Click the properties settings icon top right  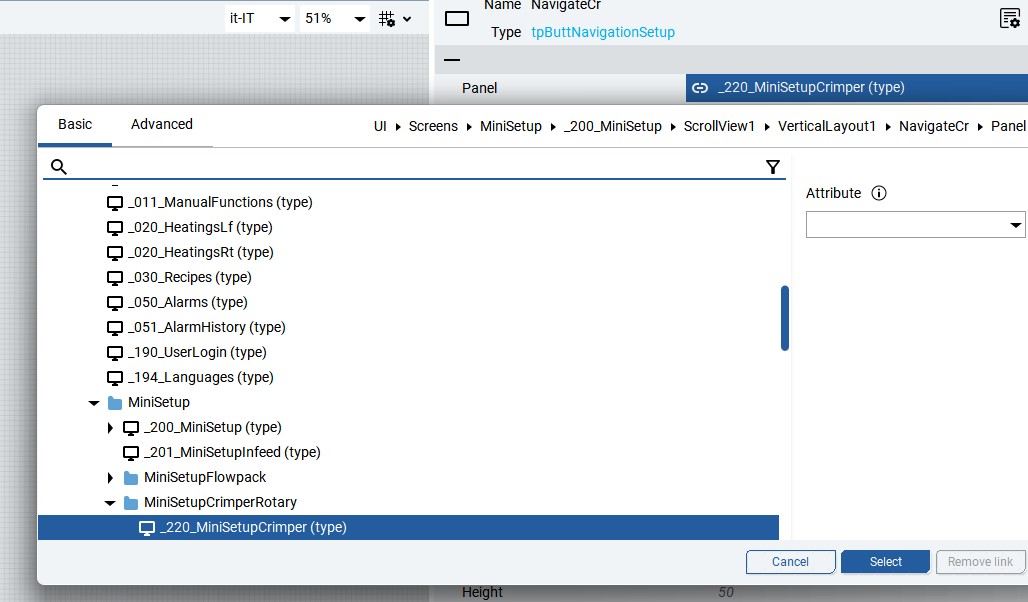click(1009, 18)
